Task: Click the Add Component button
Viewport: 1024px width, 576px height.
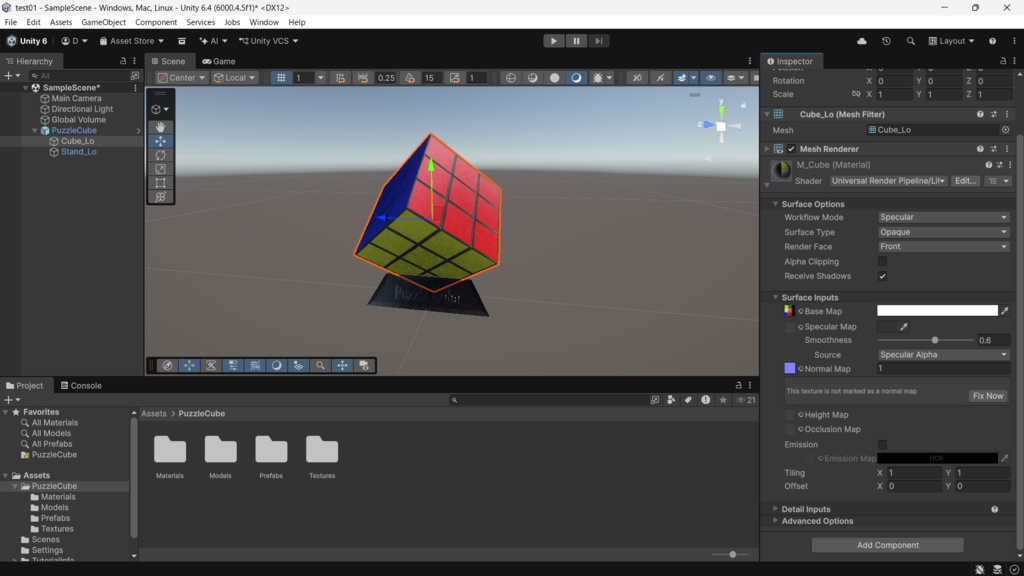Action: [x=888, y=545]
